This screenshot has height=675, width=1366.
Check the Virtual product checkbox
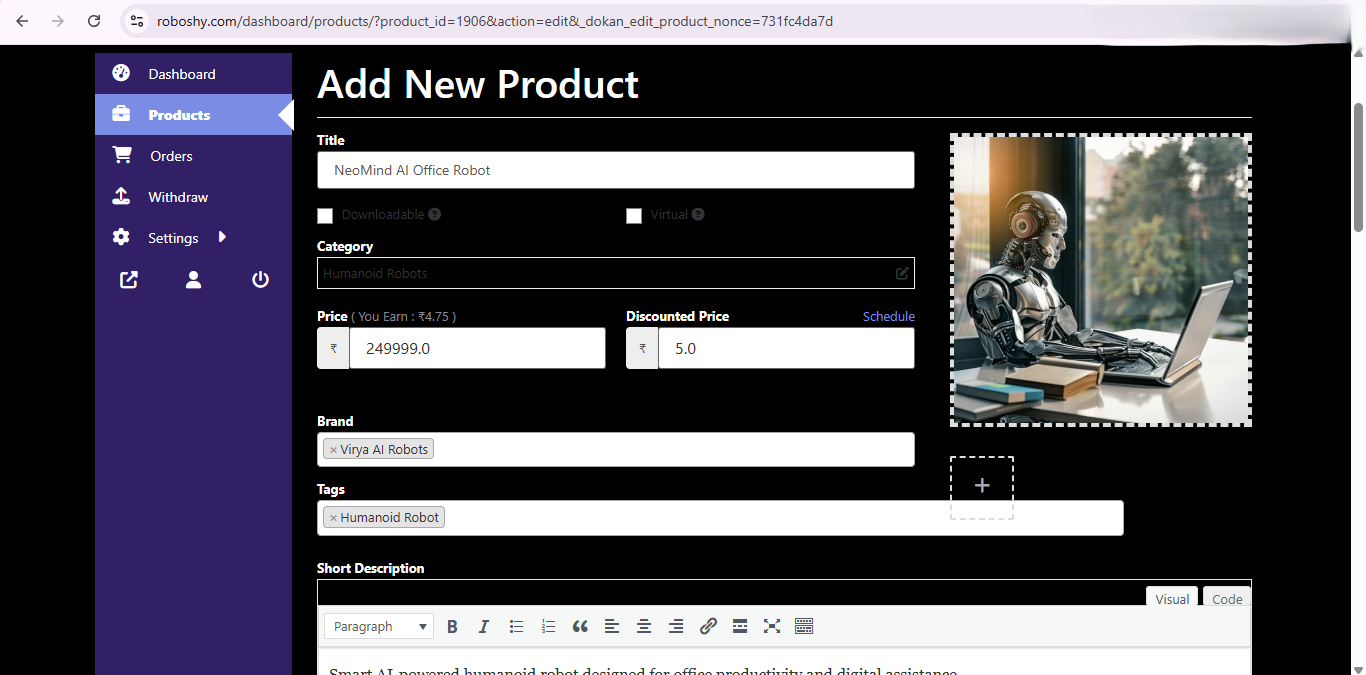[634, 215]
